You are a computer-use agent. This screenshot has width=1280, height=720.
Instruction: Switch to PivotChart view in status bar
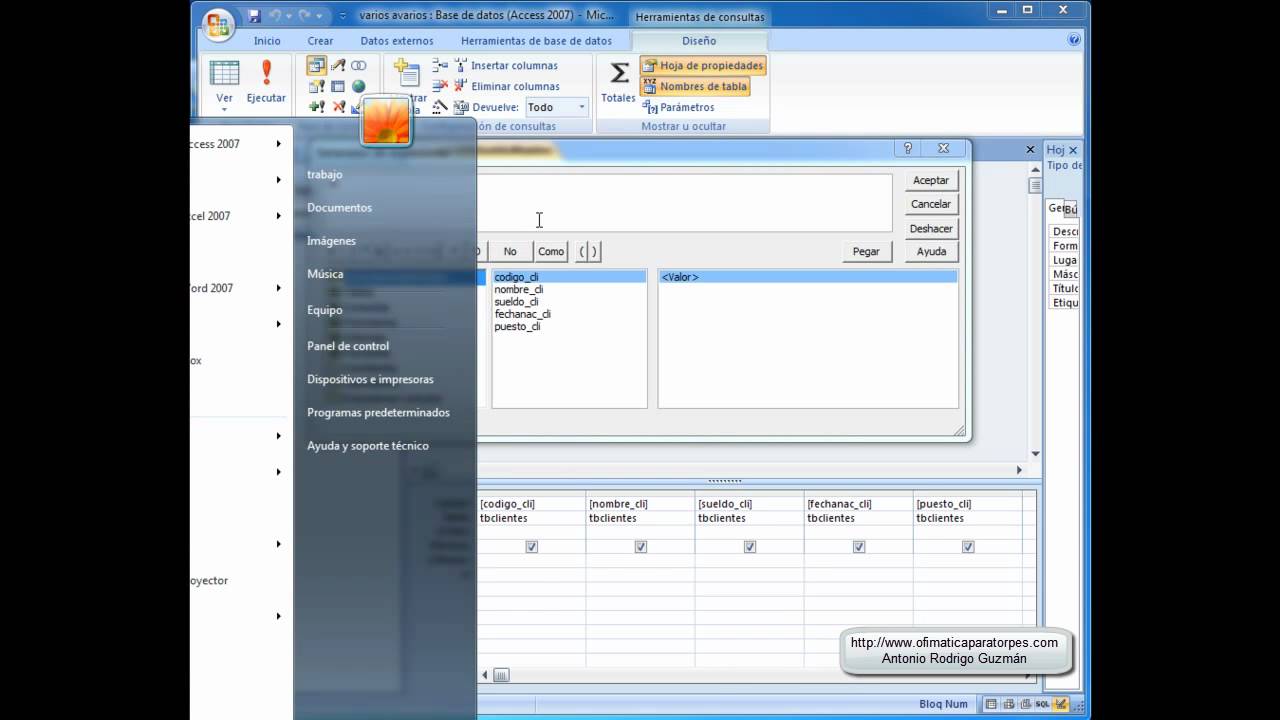pyautogui.click(x=1025, y=704)
